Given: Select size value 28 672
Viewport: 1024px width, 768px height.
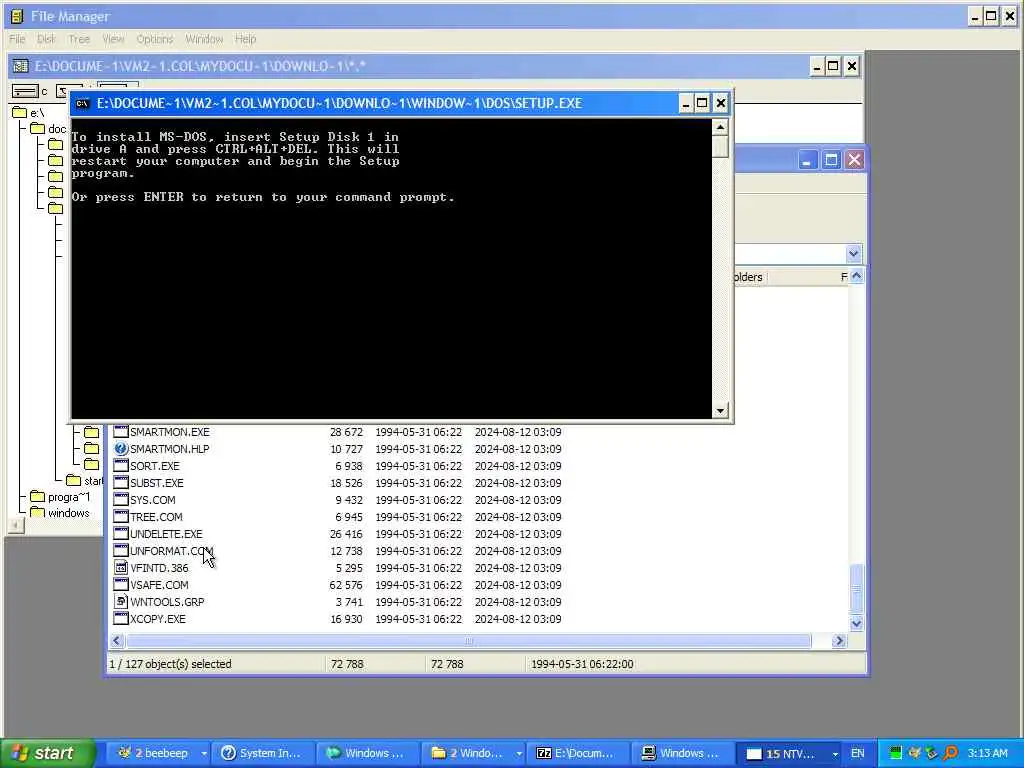Looking at the screenshot, I should (345, 432).
